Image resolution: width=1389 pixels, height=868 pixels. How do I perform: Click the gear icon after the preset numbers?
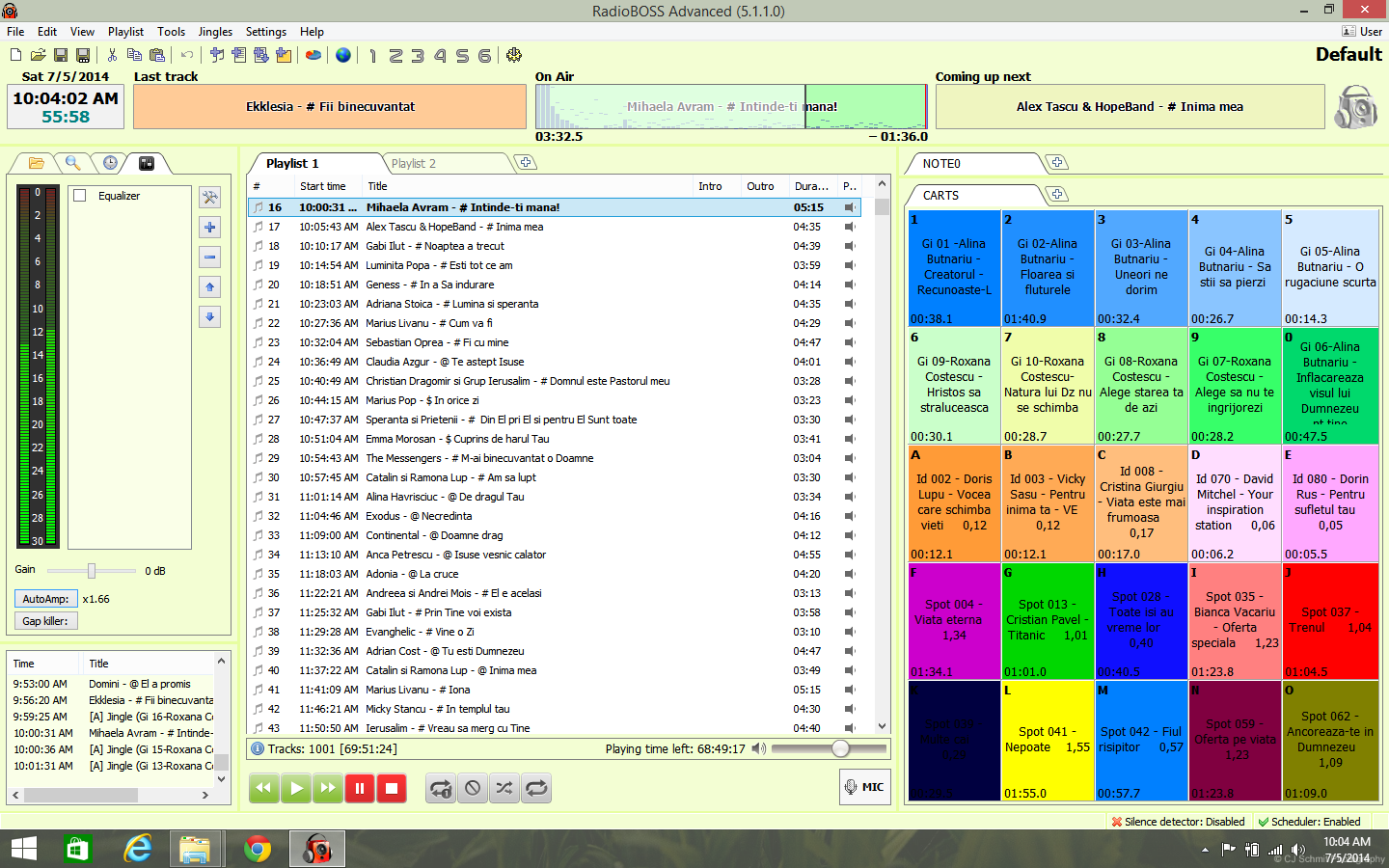pyautogui.click(x=514, y=55)
